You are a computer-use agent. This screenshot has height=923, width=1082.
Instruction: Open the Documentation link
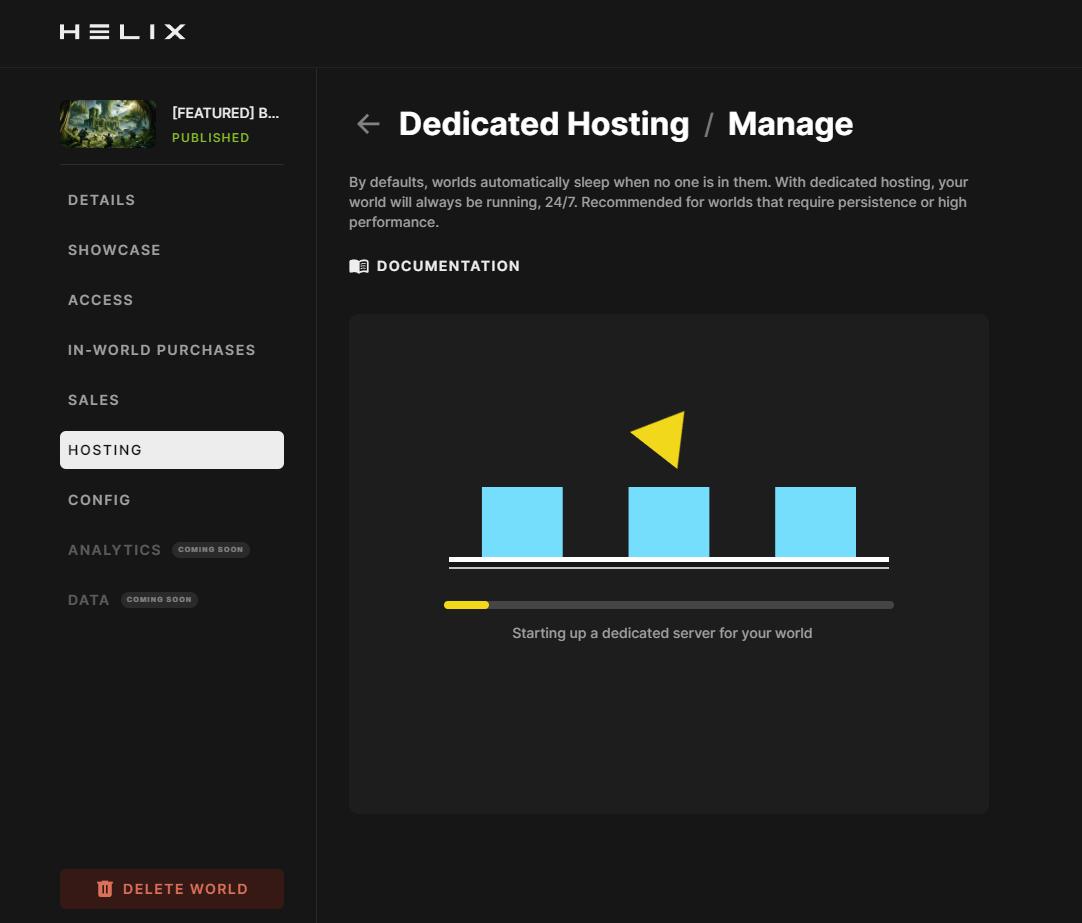point(448,266)
